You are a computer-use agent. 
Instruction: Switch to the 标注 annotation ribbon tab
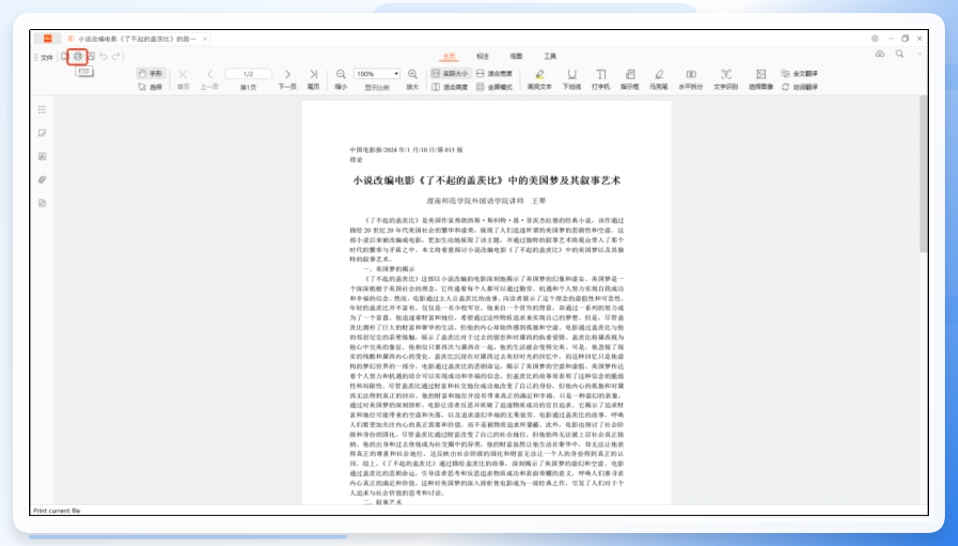[x=483, y=56]
